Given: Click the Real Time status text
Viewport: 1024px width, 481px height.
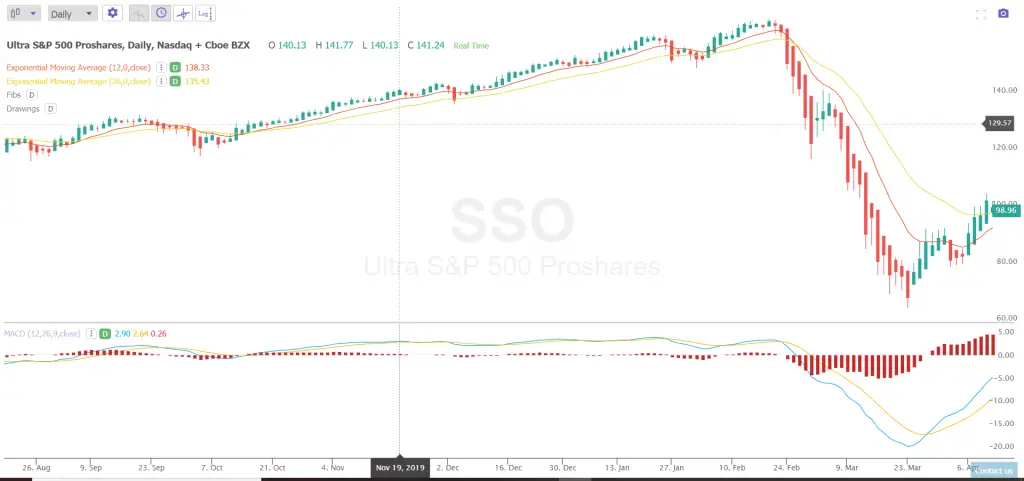Looking at the screenshot, I should pos(472,46).
